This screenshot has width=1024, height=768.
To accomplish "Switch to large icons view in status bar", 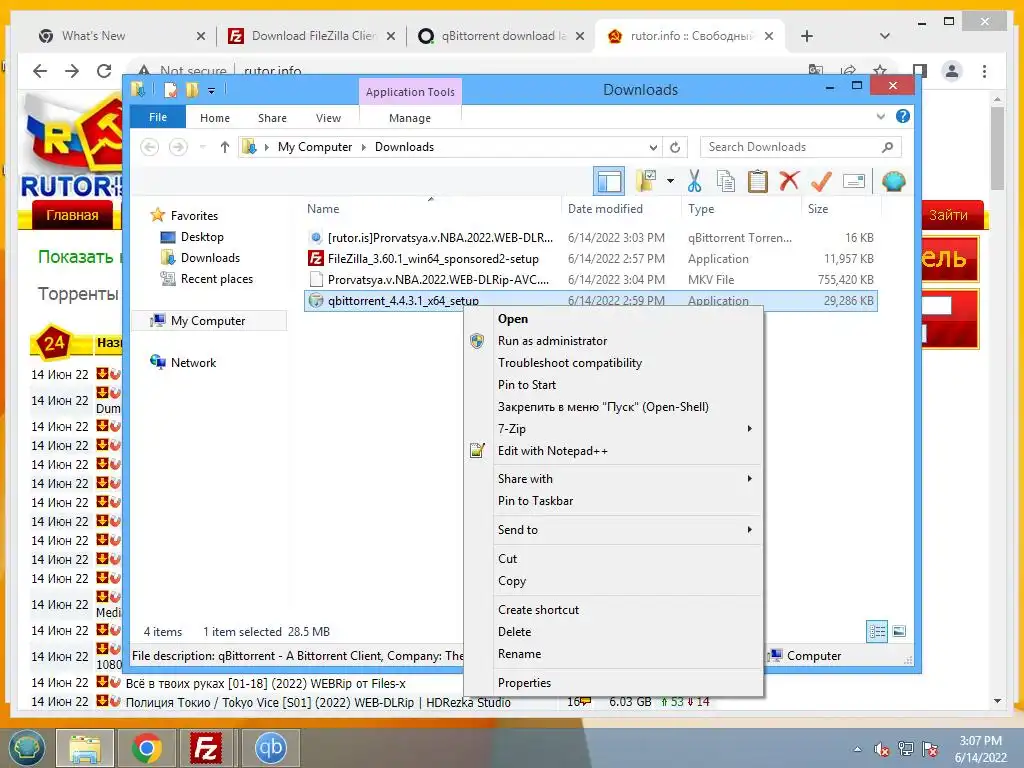I will pos(899,631).
